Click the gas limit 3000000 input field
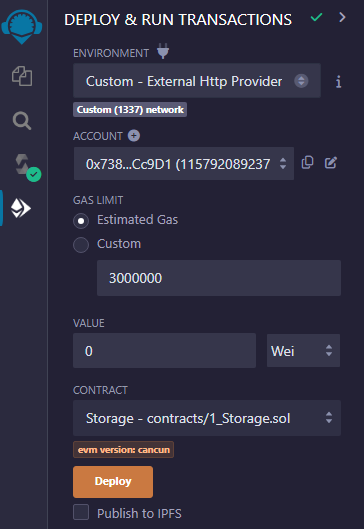This screenshot has height=529, width=364. point(219,278)
